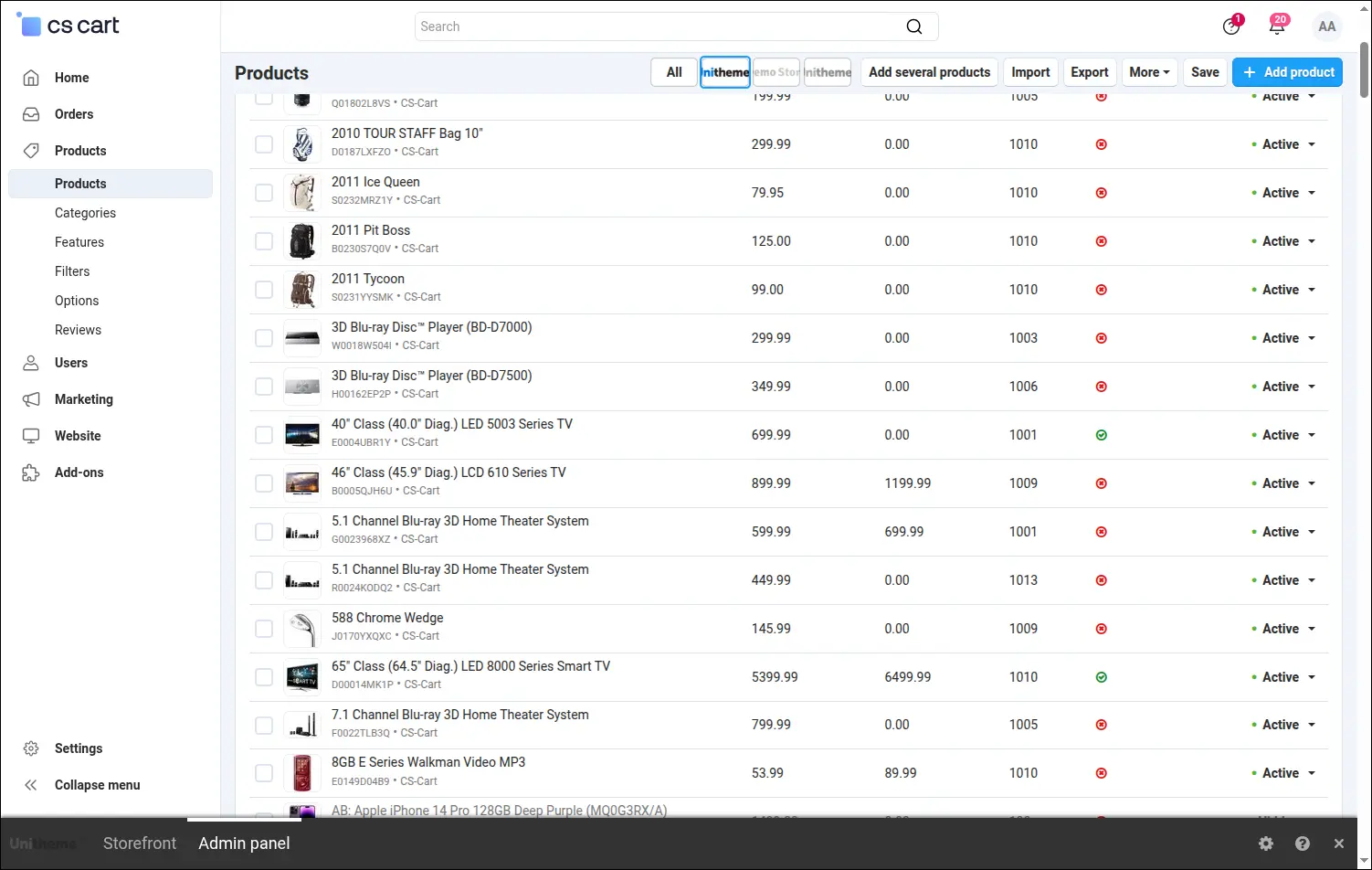Open the notifications bell
The width and height of the screenshot is (1372, 870).
click(1277, 26)
